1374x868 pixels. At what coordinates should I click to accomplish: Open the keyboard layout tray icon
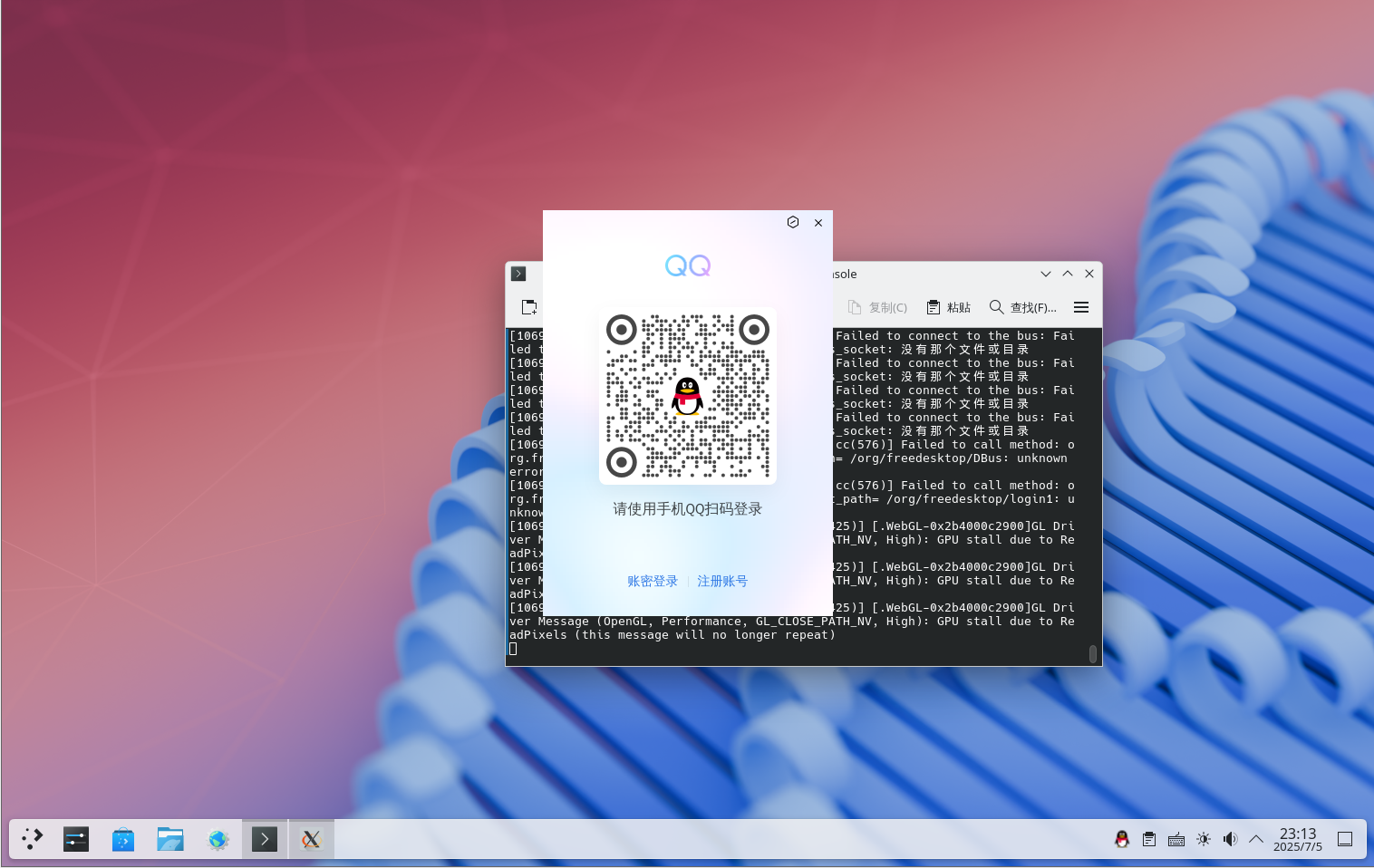point(1176,839)
